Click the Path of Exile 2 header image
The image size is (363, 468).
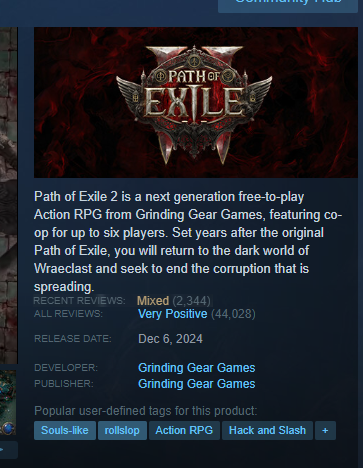(196, 102)
